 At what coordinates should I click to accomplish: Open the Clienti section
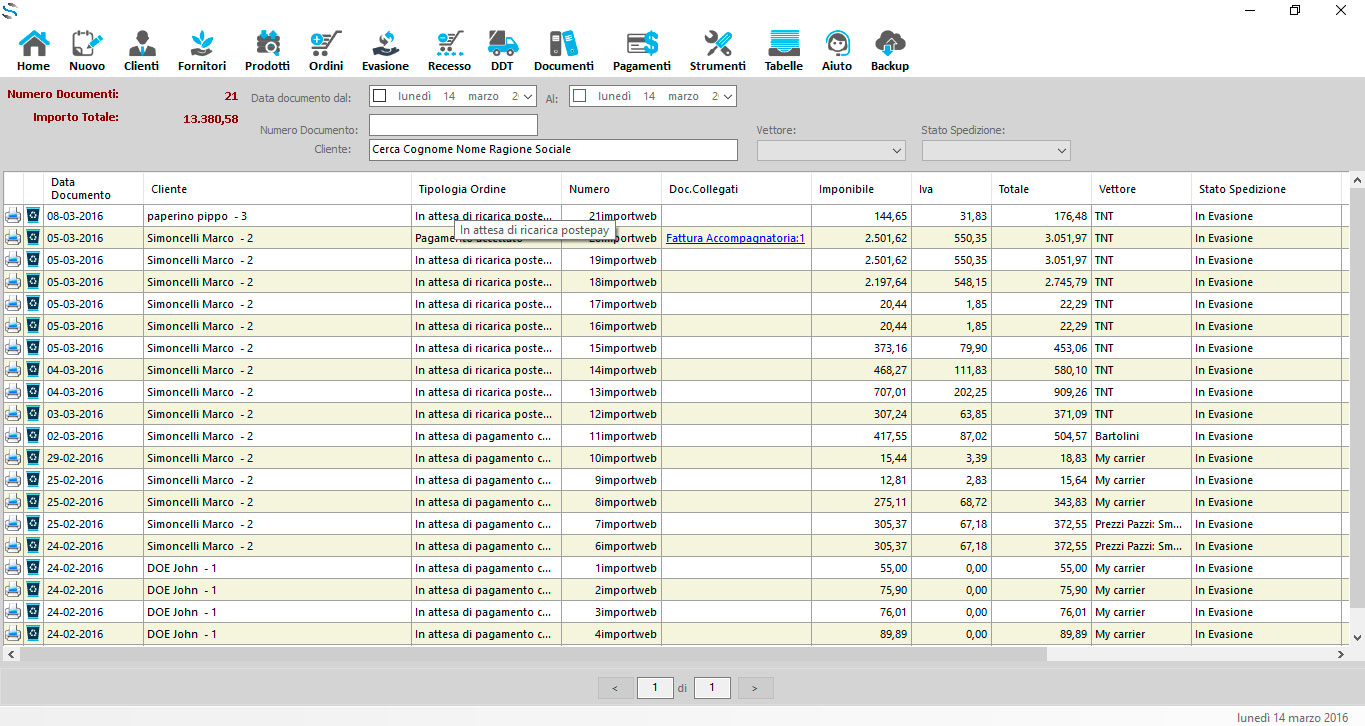pos(141,50)
